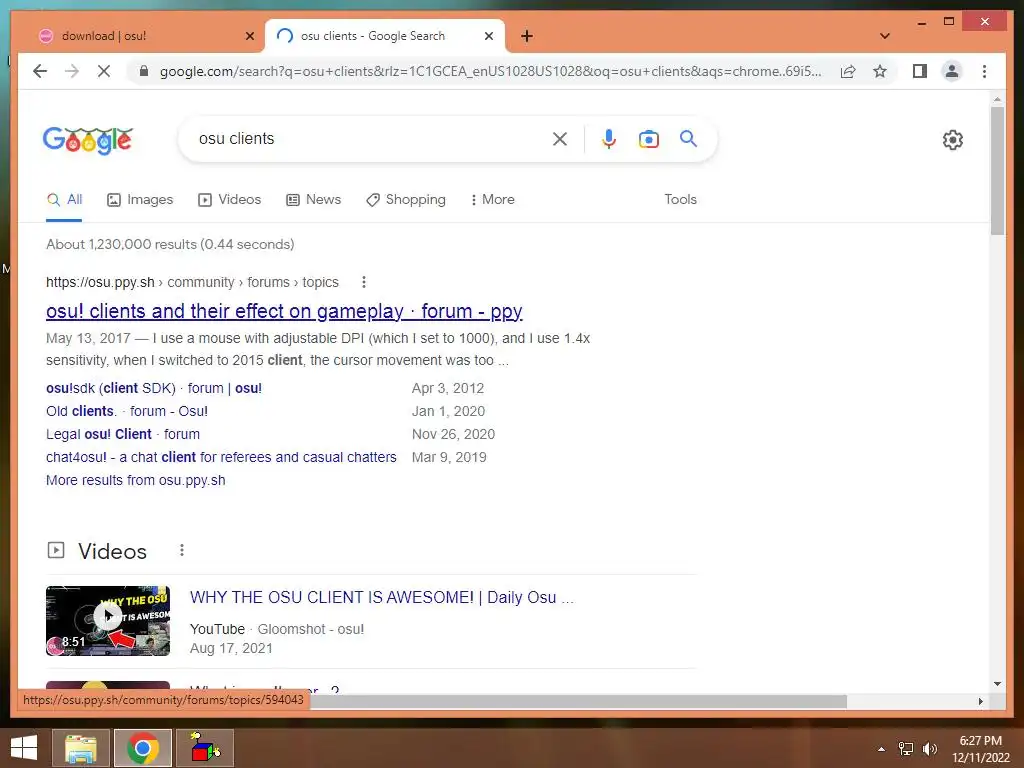Image resolution: width=1024 pixels, height=768 pixels.
Task: Close the osu clients Google Search tab
Action: click(488, 36)
